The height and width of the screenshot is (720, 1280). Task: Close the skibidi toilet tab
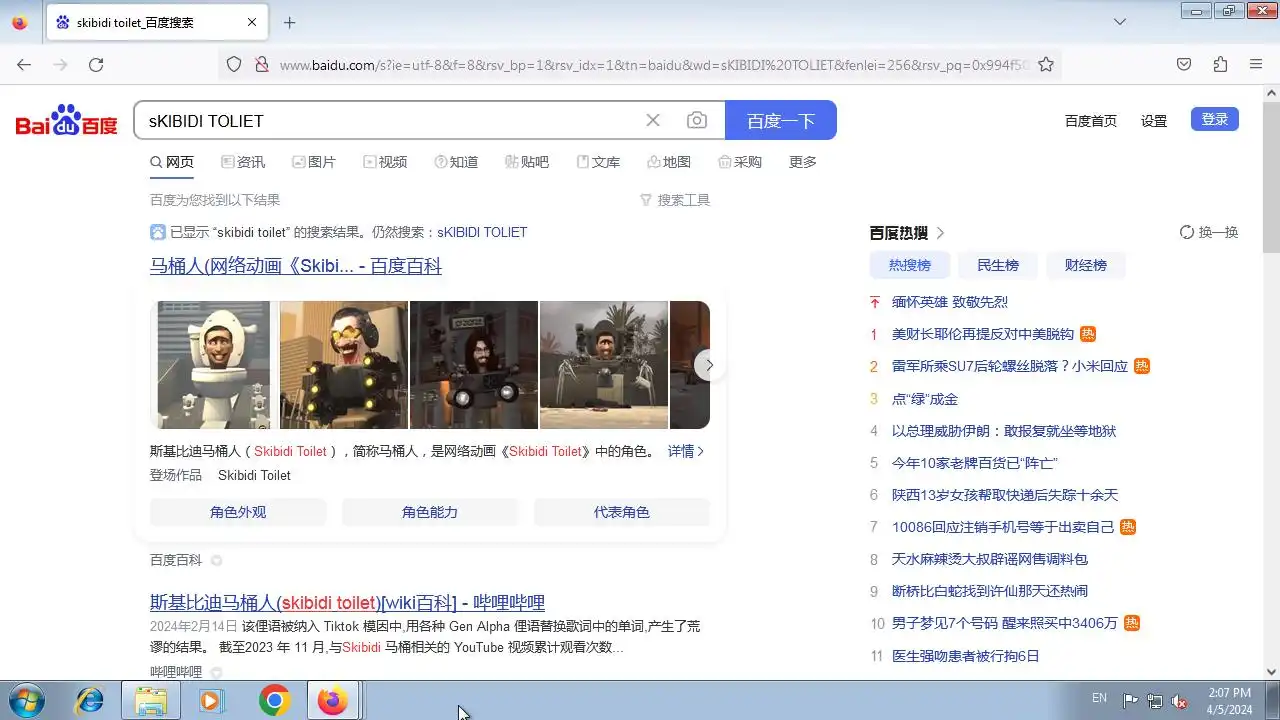click(252, 22)
